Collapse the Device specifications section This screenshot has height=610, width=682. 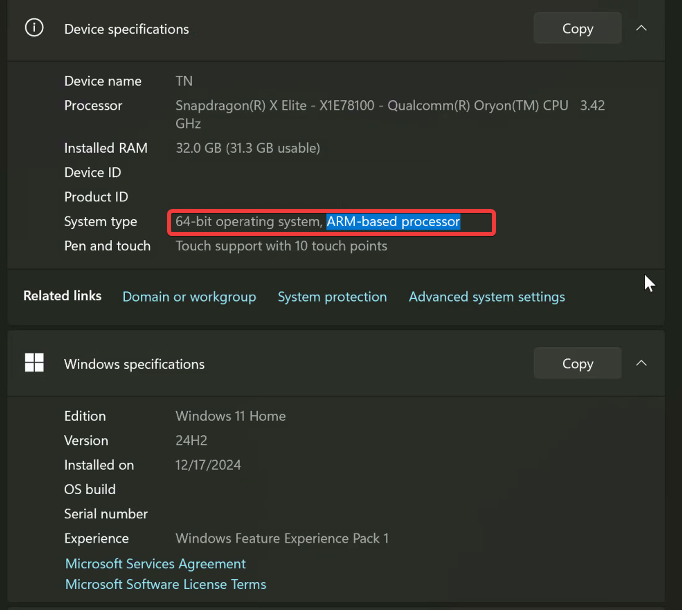(x=642, y=28)
